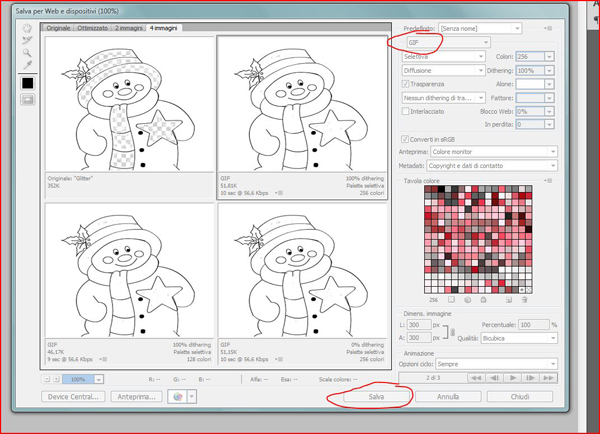
Task: Click the Percentuale input field
Action: coord(533,325)
